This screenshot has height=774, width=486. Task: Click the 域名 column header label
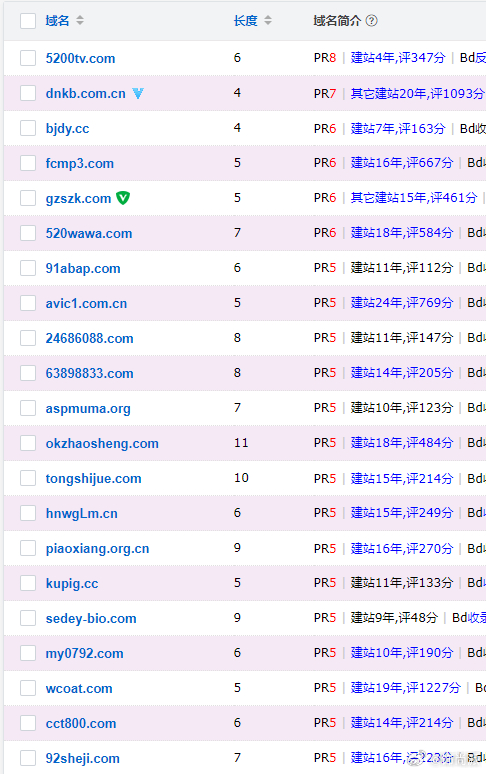57,21
